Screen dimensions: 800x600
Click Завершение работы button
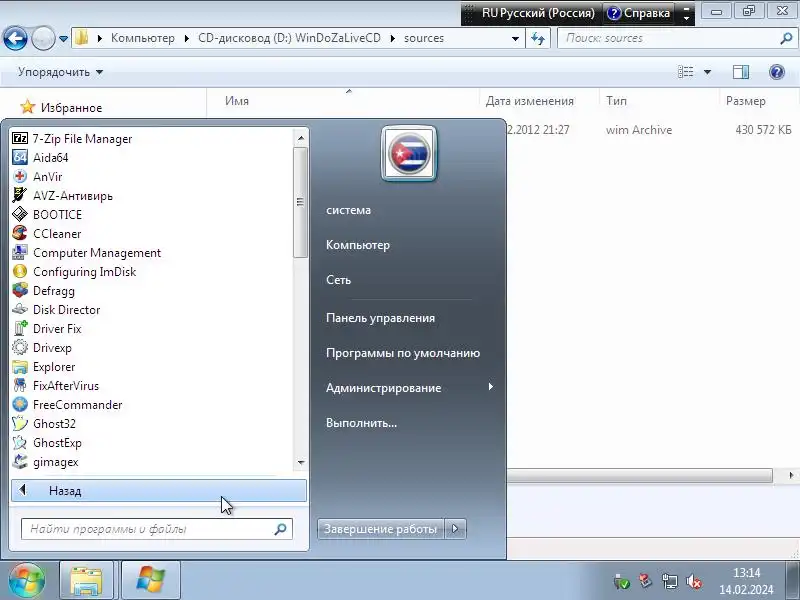tap(381, 529)
